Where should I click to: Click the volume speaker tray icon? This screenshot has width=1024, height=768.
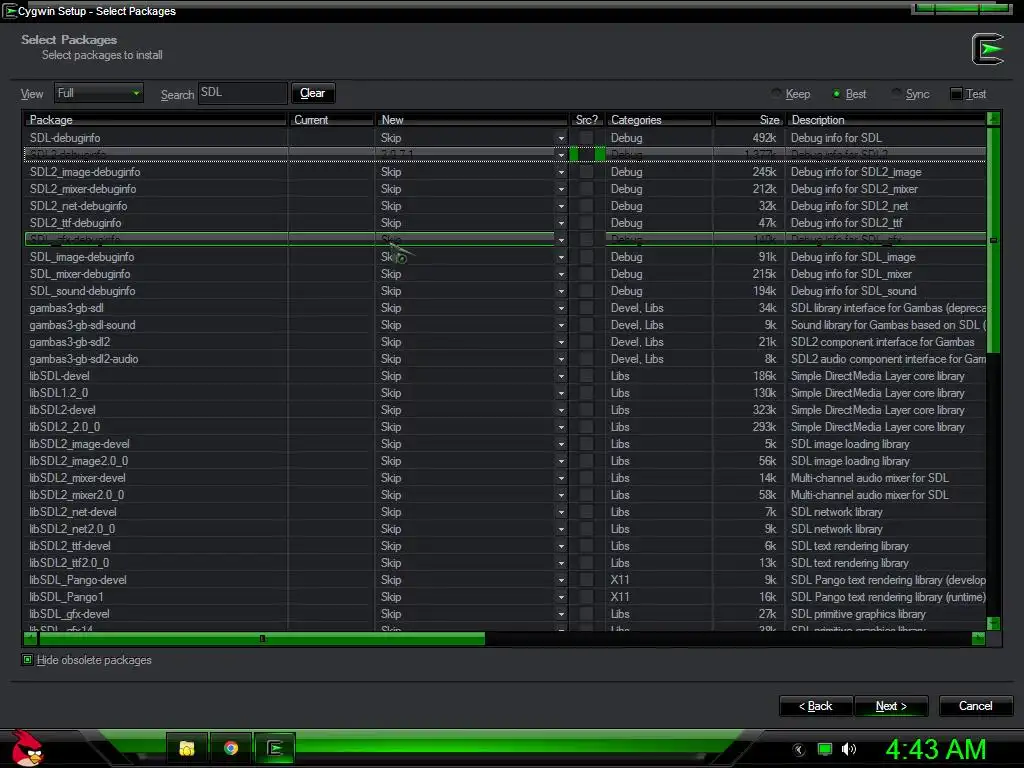click(849, 749)
